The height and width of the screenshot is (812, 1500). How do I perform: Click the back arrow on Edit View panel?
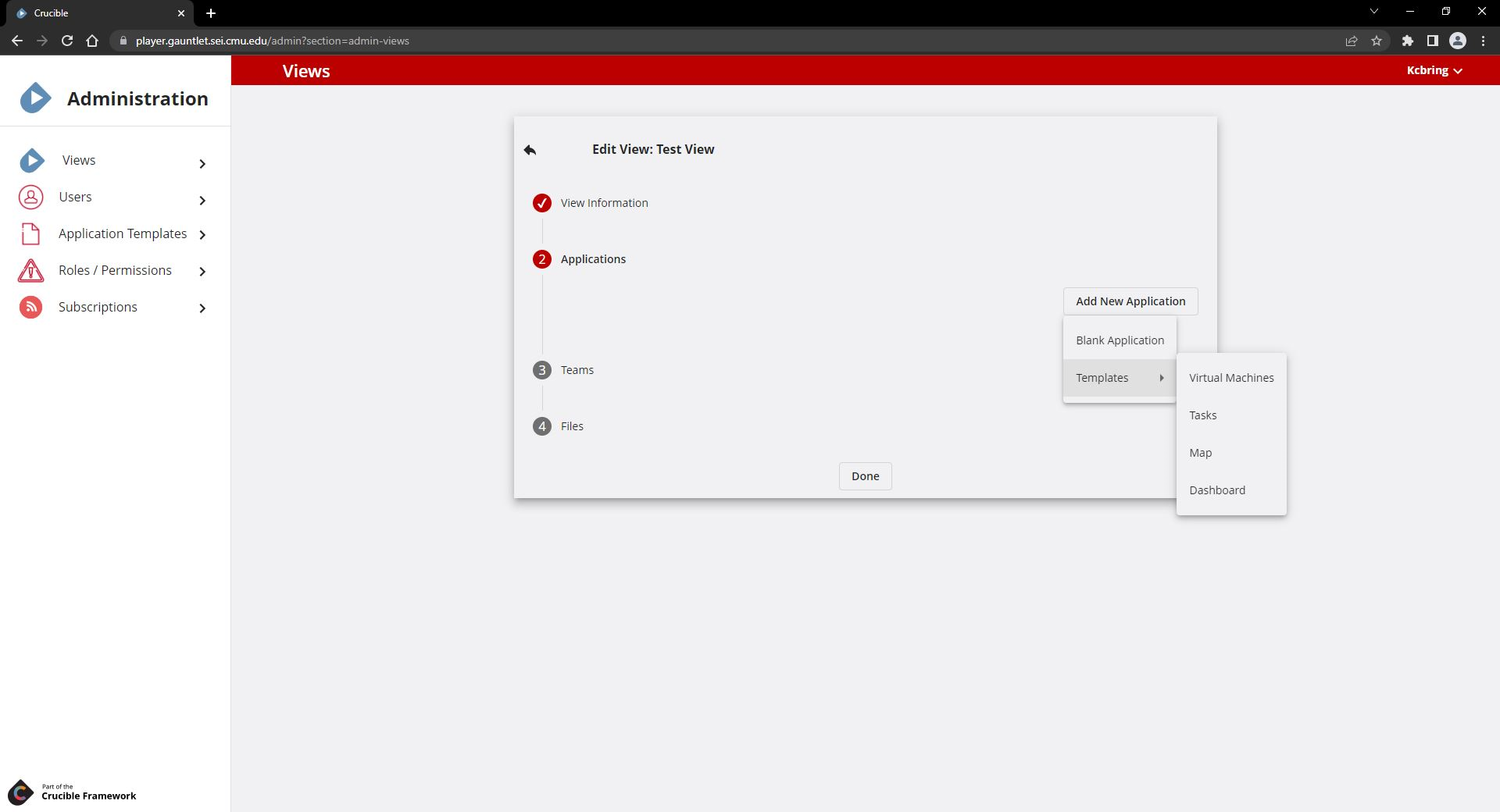(x=530, y=149)
